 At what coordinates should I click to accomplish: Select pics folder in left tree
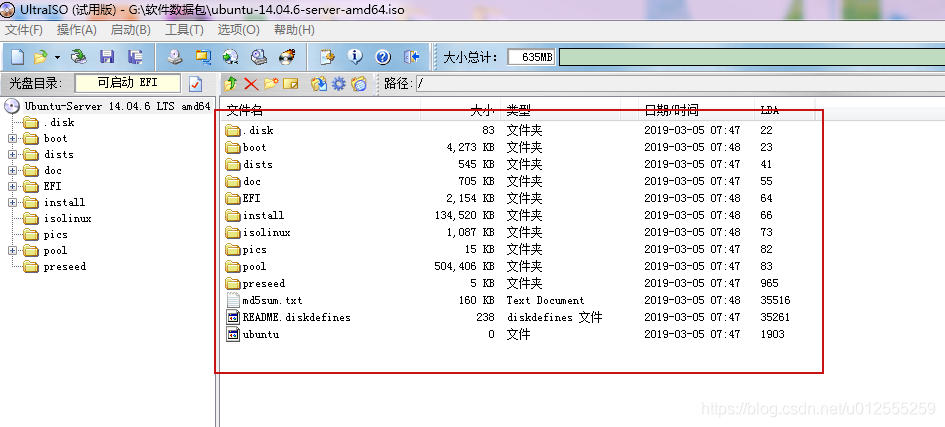[x=55, y=235]
